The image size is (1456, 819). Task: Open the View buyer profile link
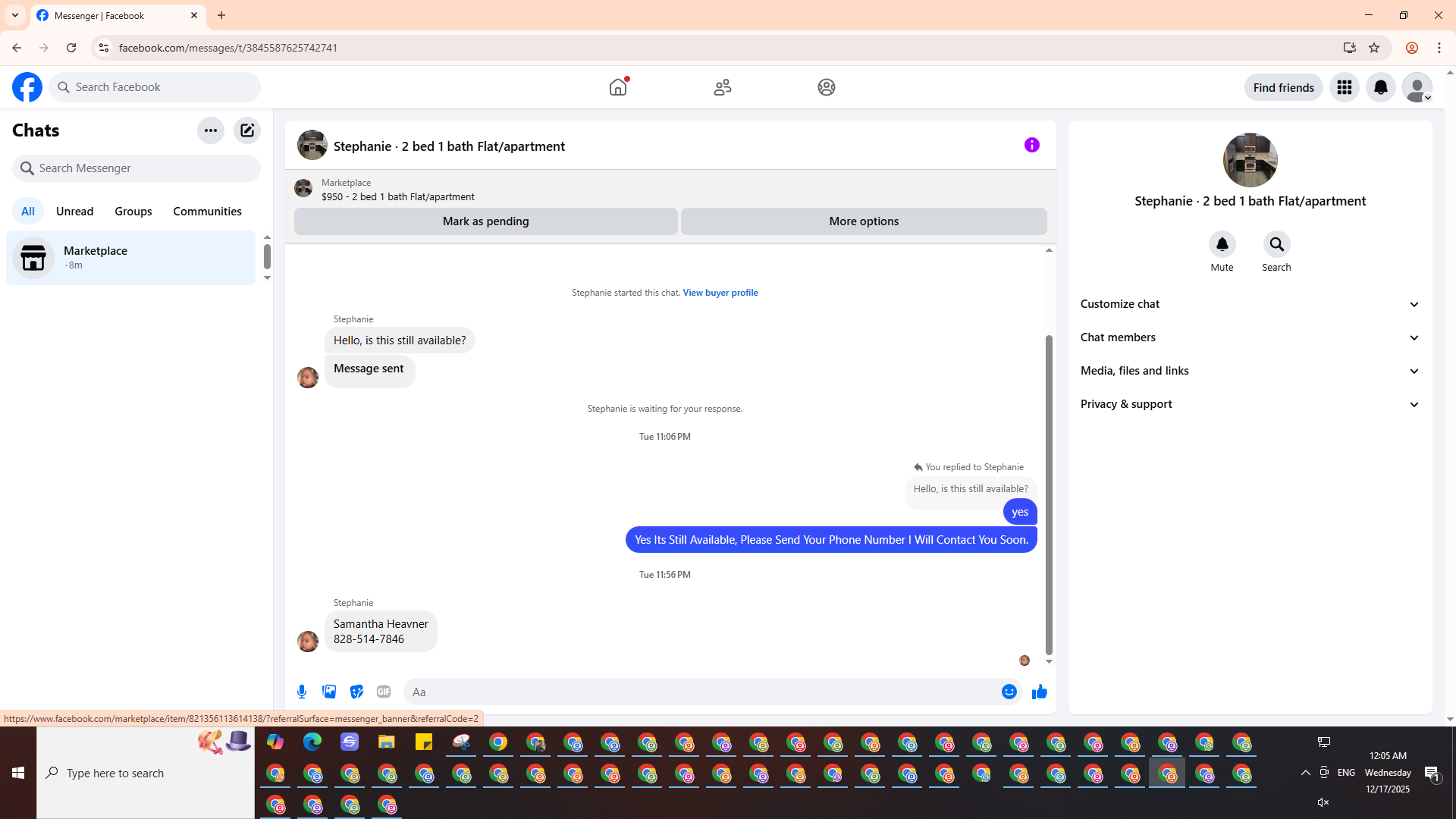coord(720,293)
